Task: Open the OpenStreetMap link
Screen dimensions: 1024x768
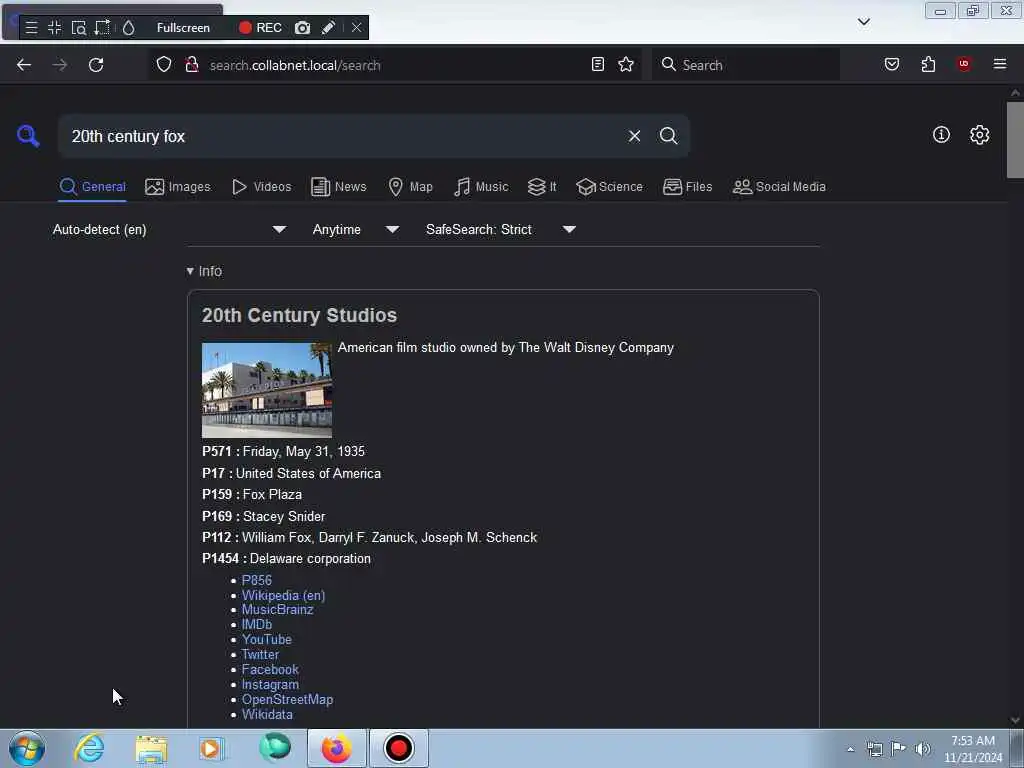Action: pyautogui.click(x=287, y=699)
